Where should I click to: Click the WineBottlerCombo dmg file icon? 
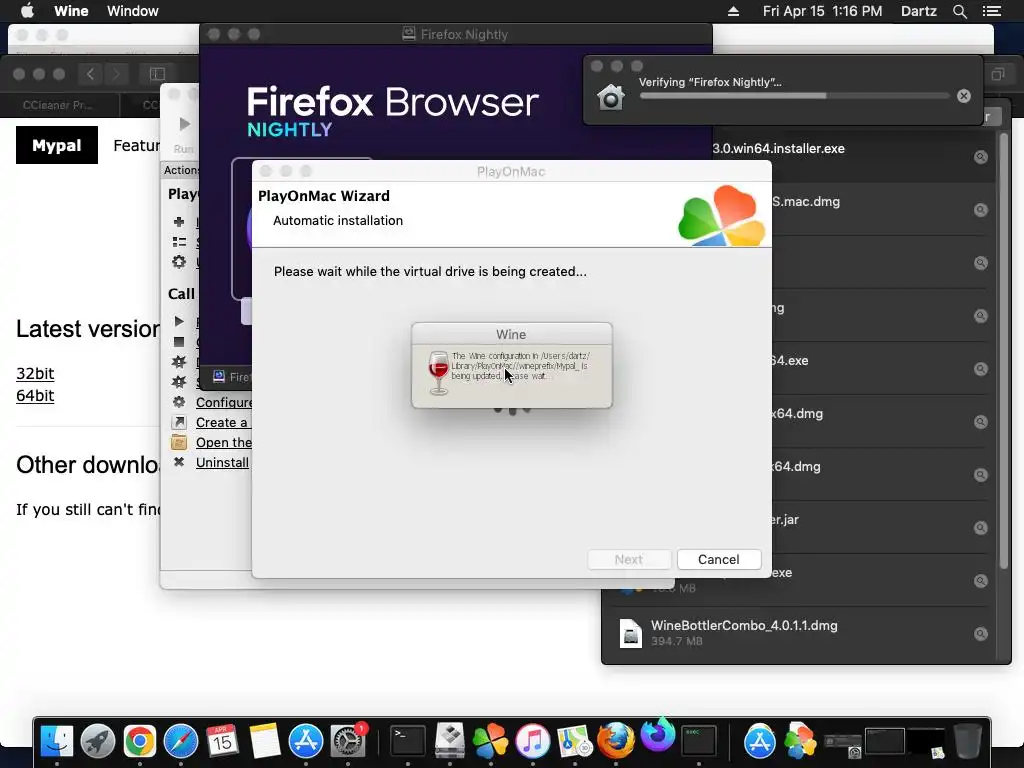pos(631,633)
